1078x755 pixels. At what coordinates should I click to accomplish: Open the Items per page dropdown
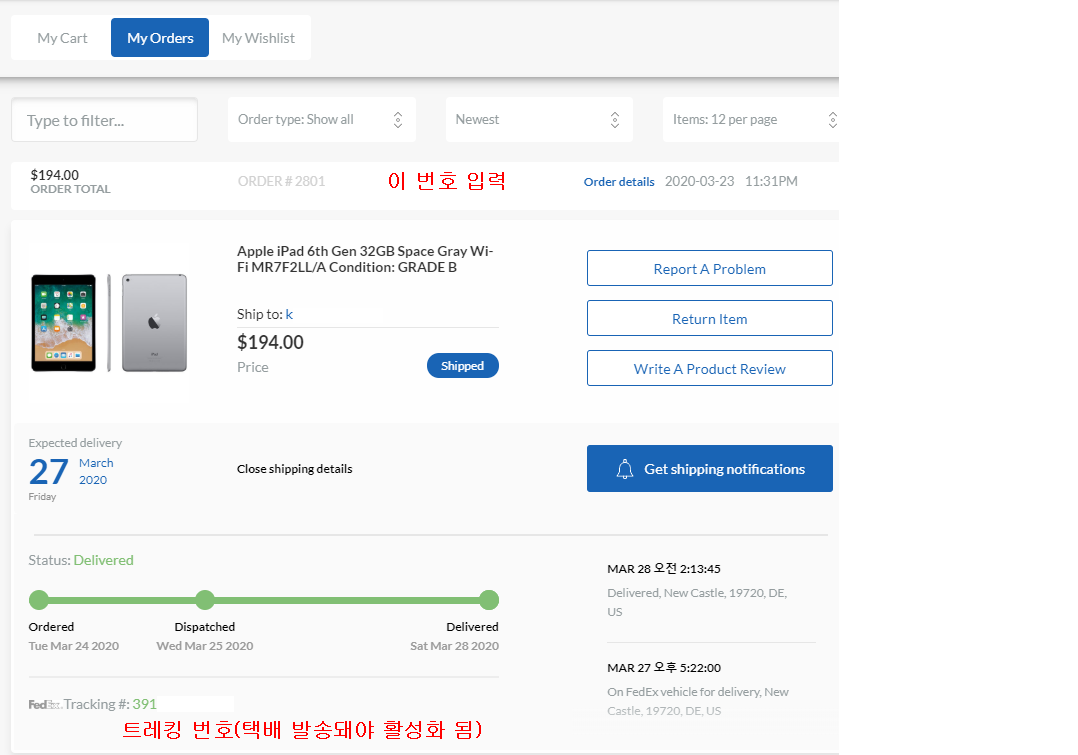751,120
